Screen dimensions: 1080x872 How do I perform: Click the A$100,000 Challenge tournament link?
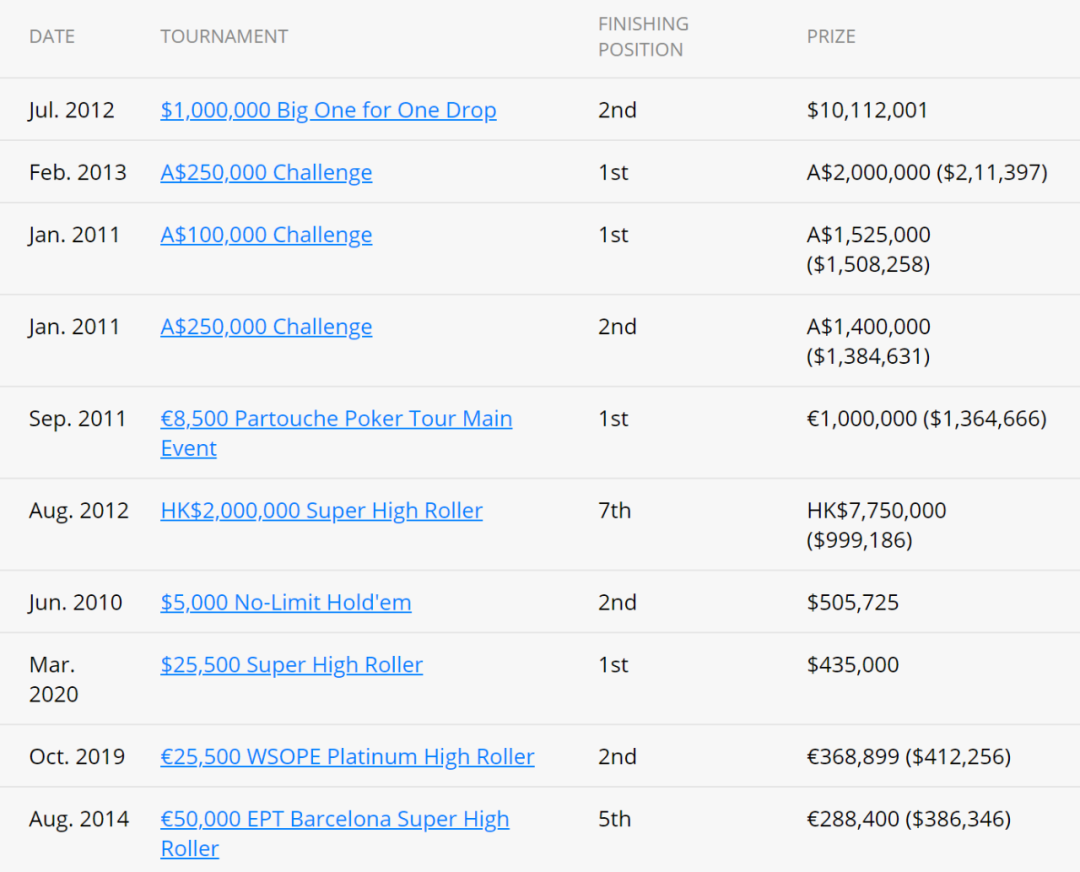(266, 234)
